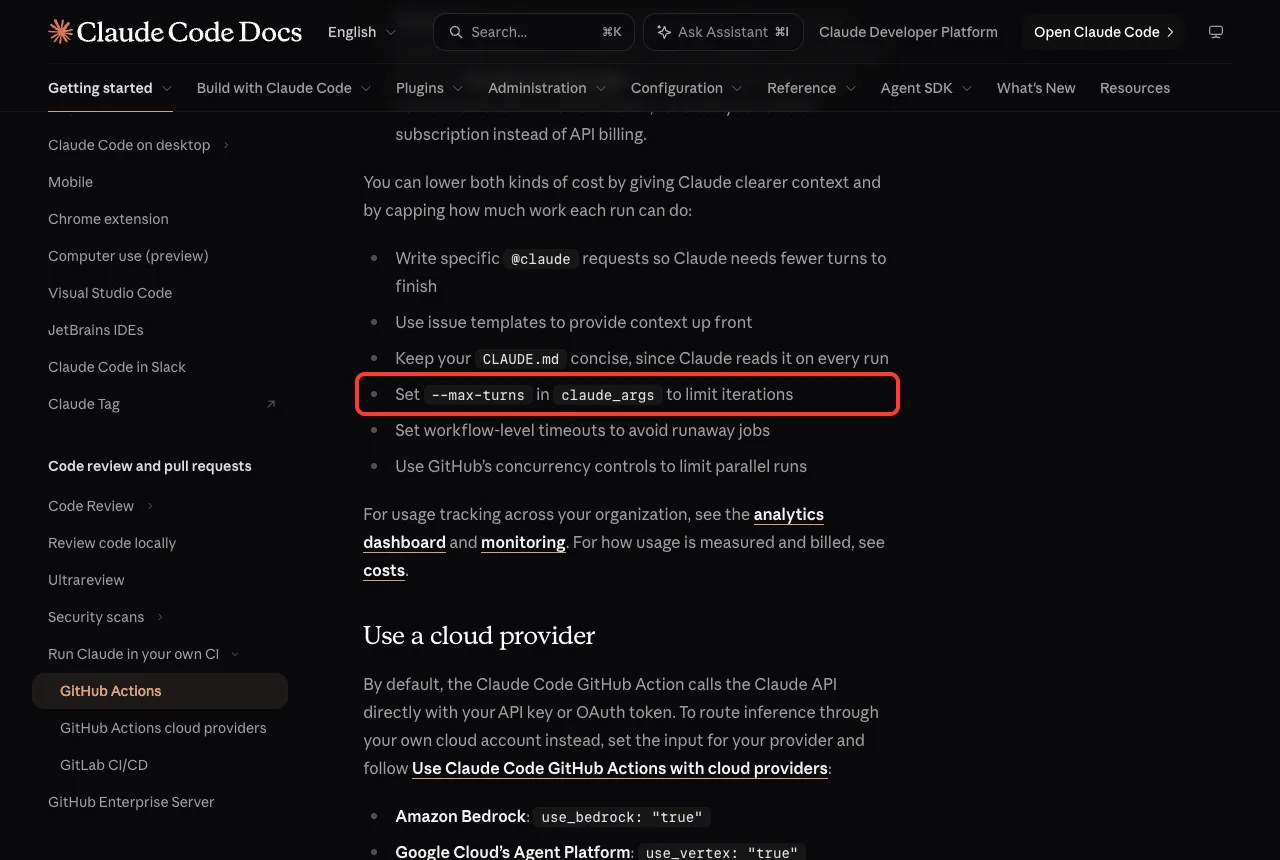Open the Resources tab
Screen dimensions: 1280x860
(x=1135, y=88)
